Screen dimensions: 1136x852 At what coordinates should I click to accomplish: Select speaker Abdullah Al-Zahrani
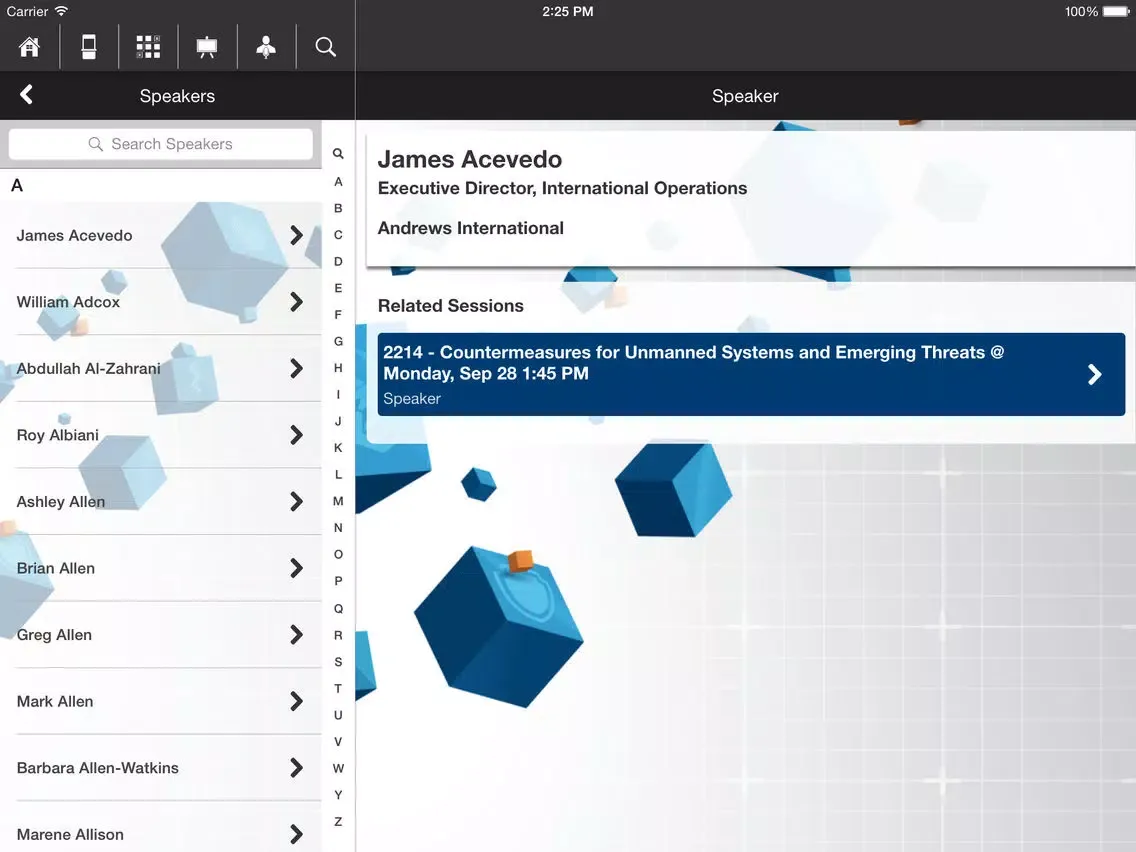point(161,369)
